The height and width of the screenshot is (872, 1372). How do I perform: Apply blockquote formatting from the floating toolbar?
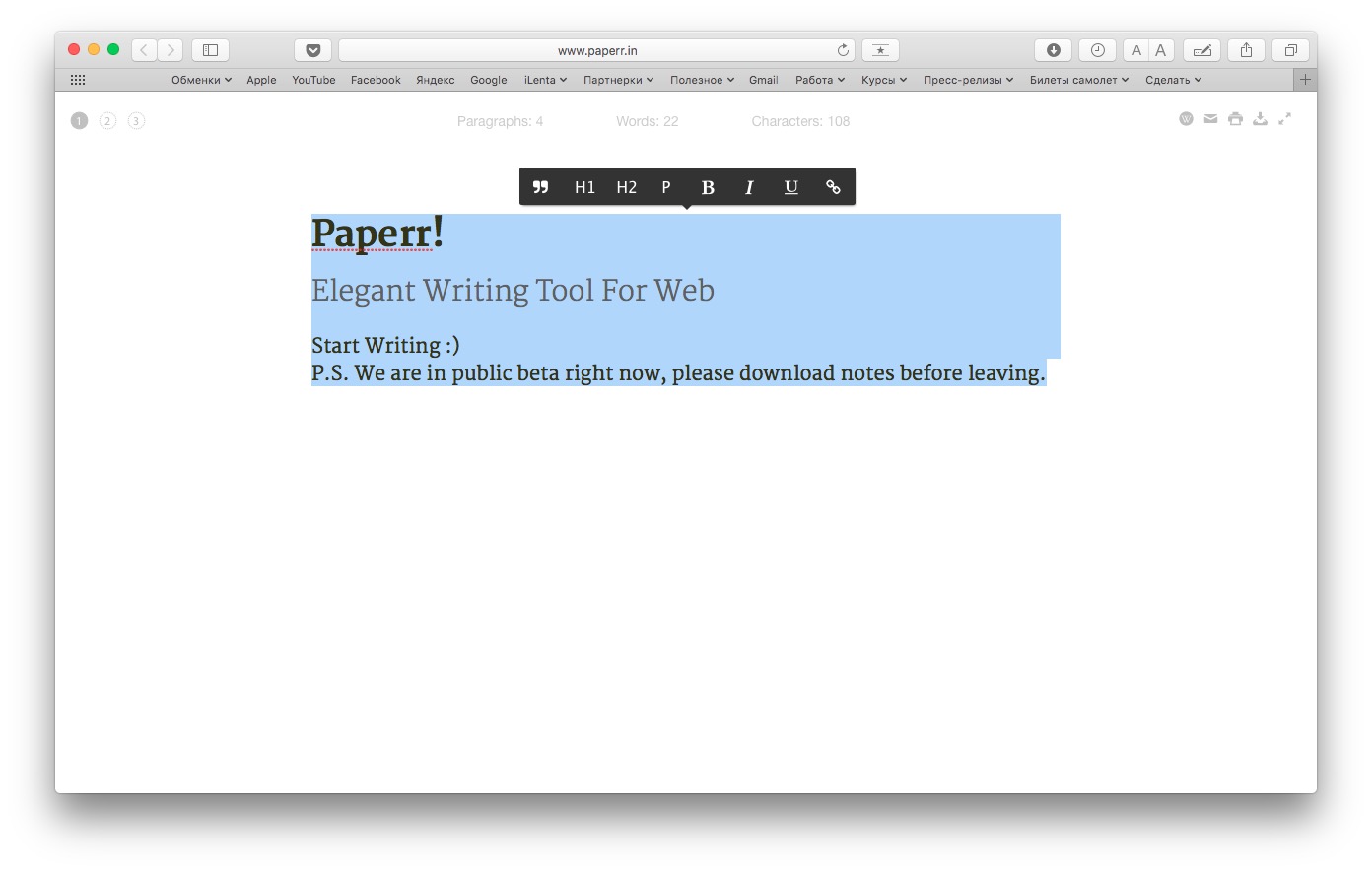pyautogui.click(x=540, y=187)
